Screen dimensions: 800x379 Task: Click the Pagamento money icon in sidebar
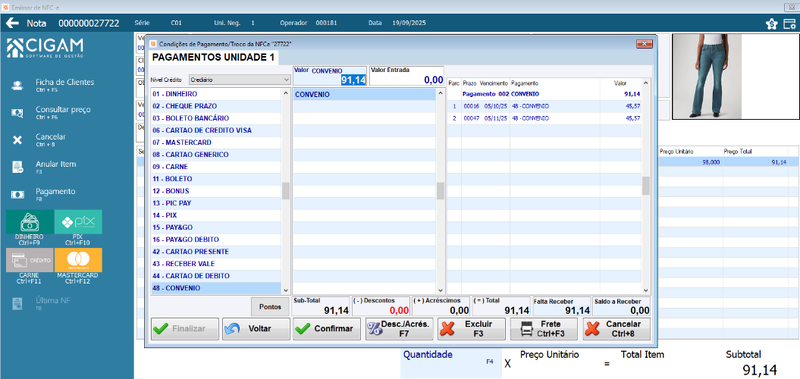point(17,195)
